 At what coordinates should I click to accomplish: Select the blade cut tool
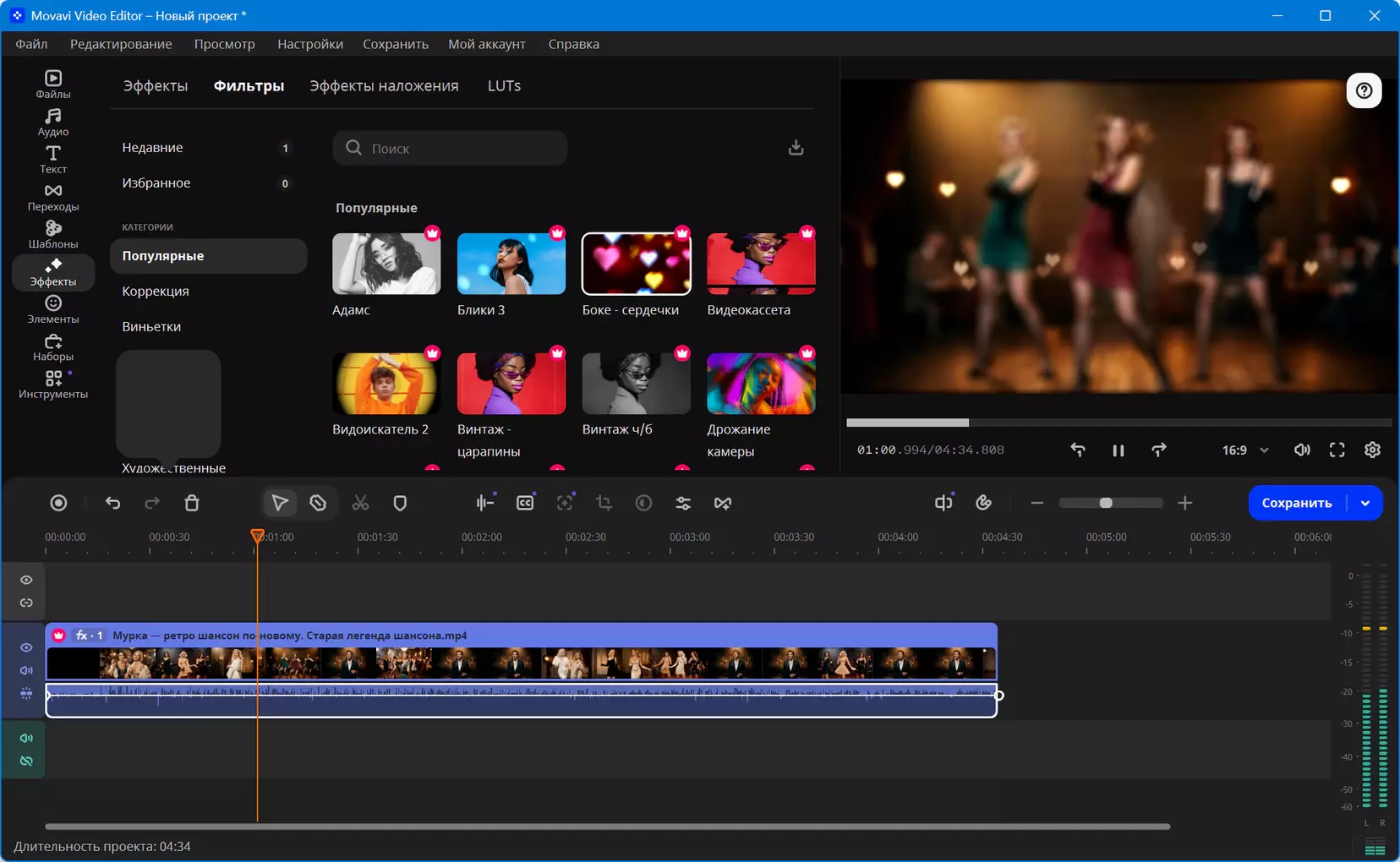pyautogui.click(x=318, y=503)
